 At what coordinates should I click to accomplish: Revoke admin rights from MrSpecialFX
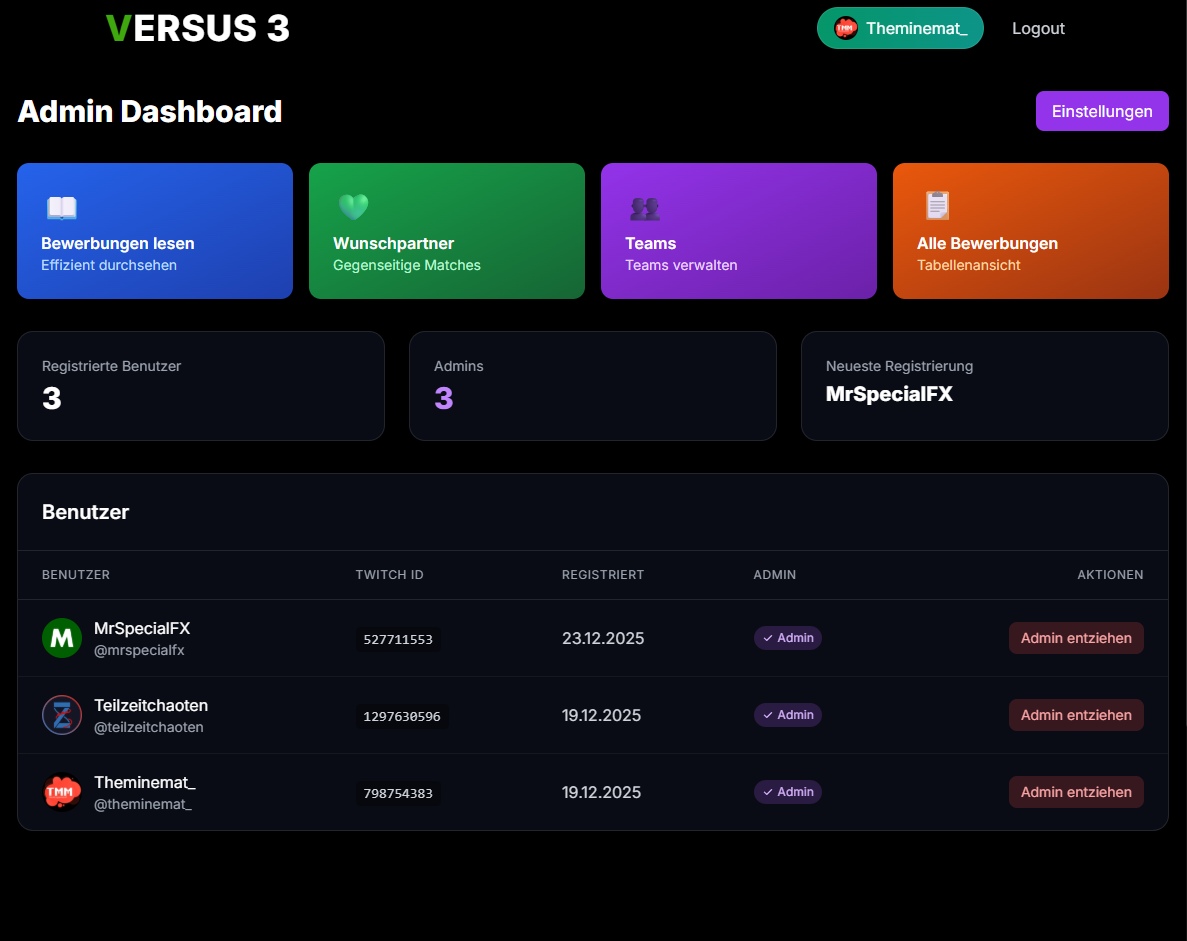click(x=1076, y=638)
